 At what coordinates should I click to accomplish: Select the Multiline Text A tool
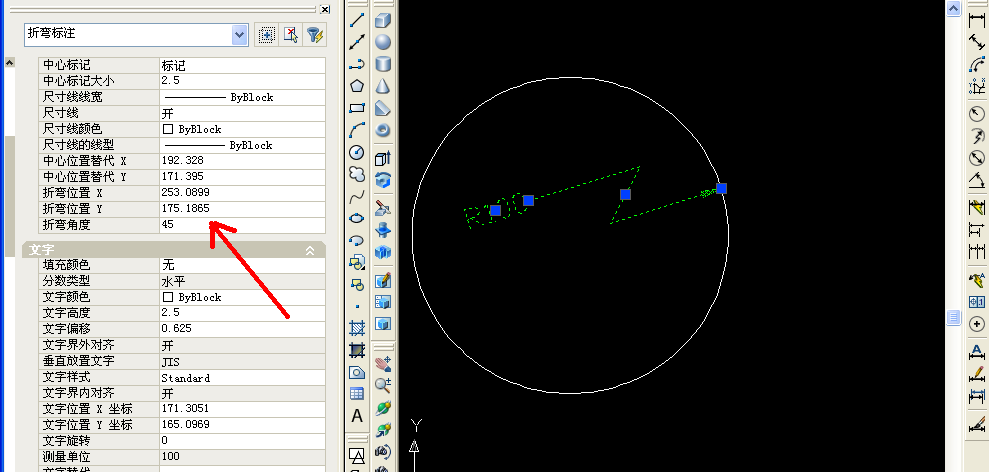tap(357, 416)
